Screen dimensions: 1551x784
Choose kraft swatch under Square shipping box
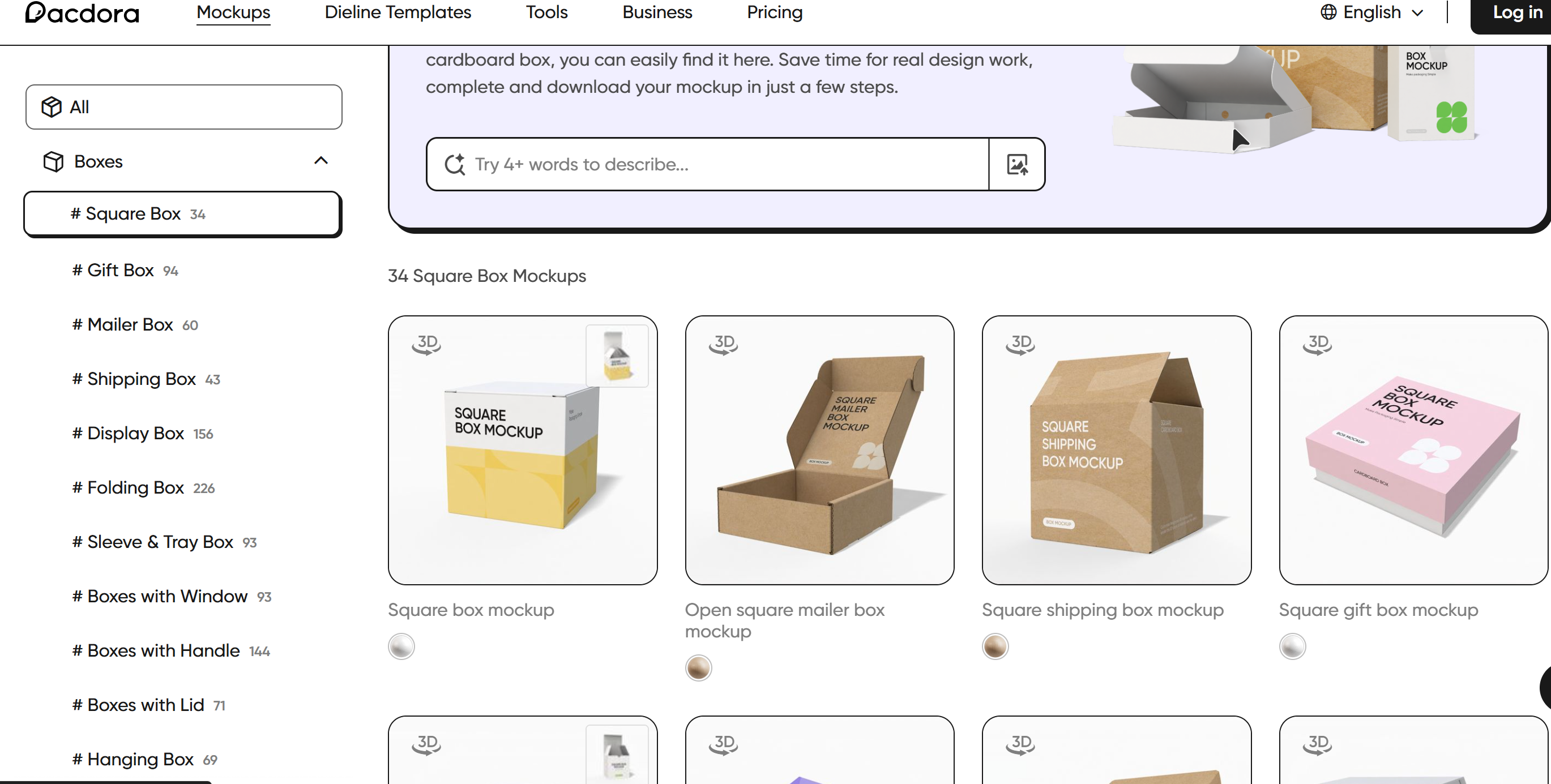[x=995, y=647]
